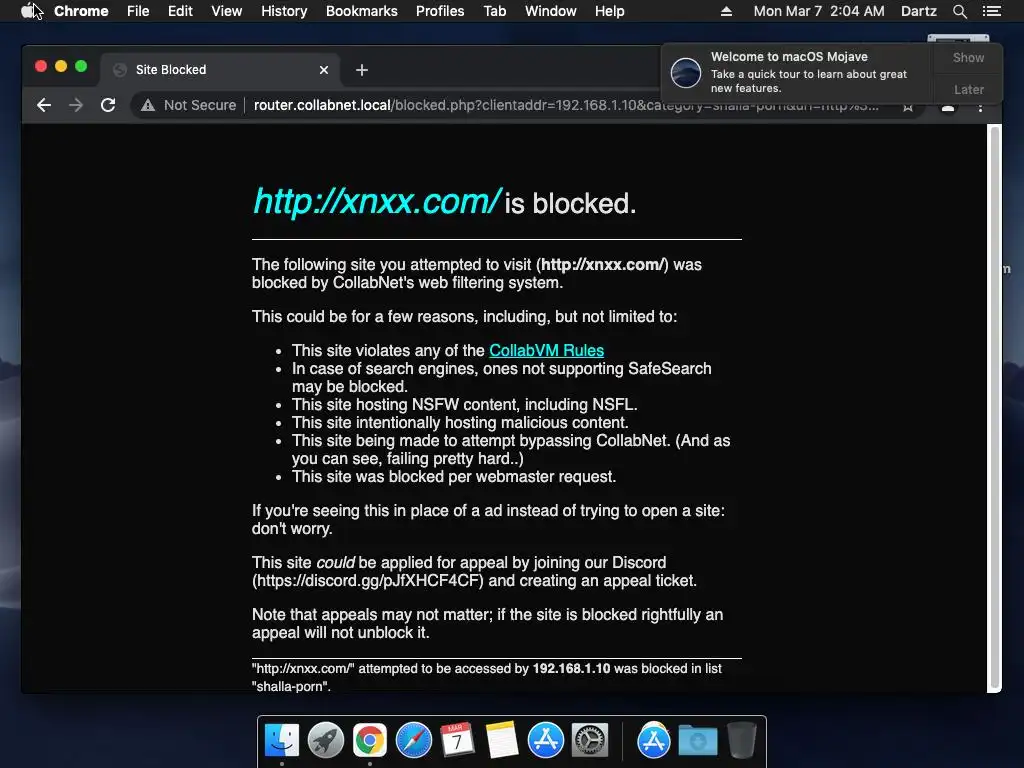The image size is (1024, 768).
Task: Close the Site Blocked tab
Action: click(x=324, y=70)
